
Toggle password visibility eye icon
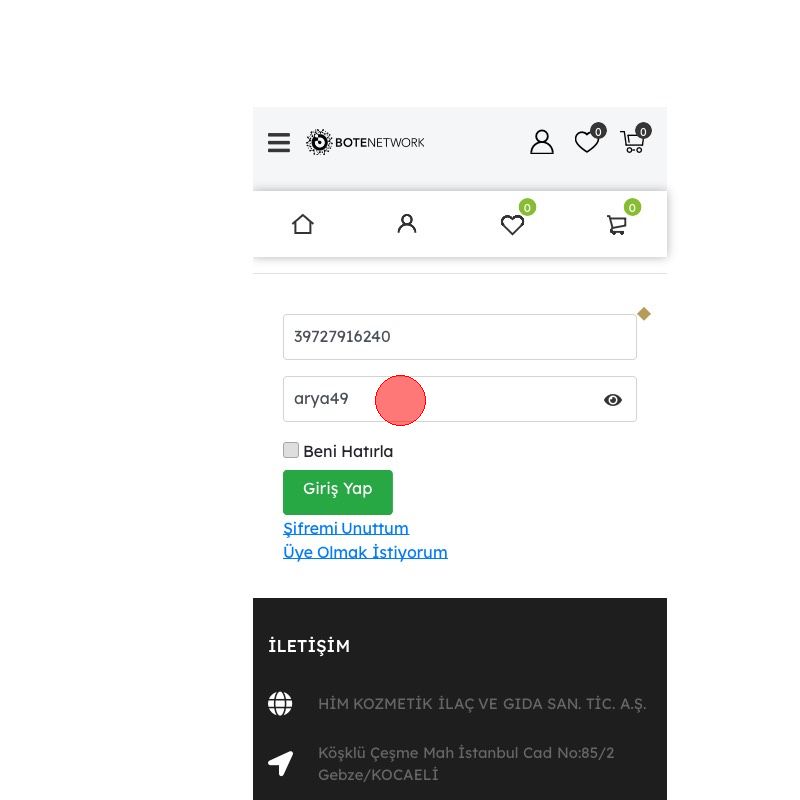tap(613, 400)
